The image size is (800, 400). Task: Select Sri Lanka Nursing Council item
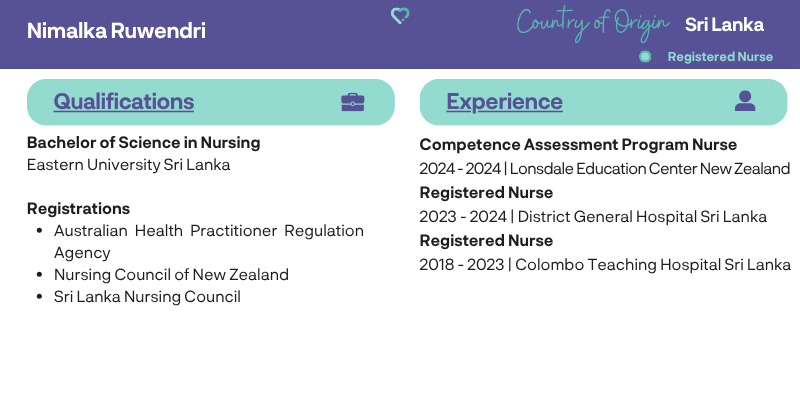147,296
